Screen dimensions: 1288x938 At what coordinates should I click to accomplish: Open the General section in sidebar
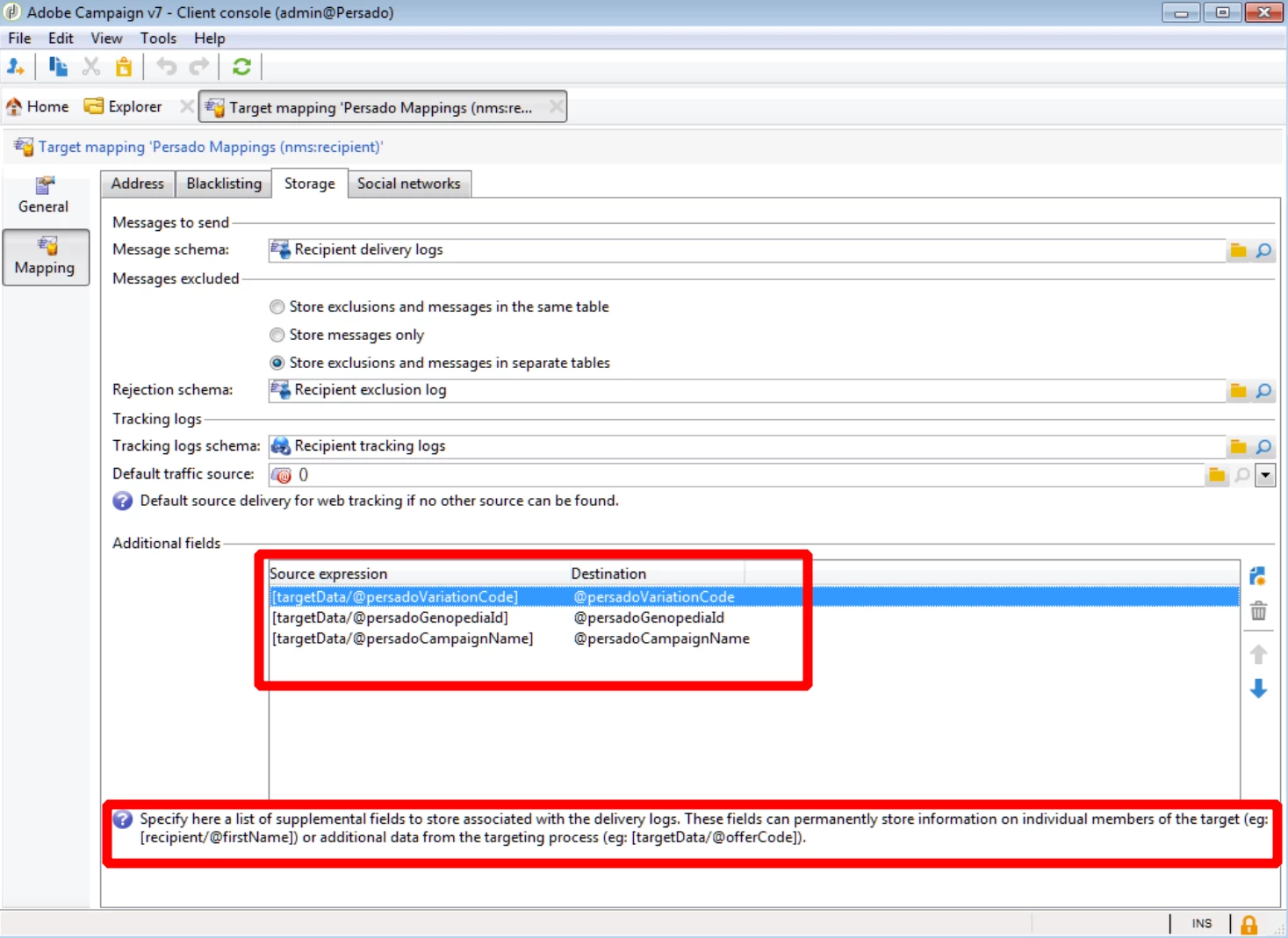click(x=44, y=195)
